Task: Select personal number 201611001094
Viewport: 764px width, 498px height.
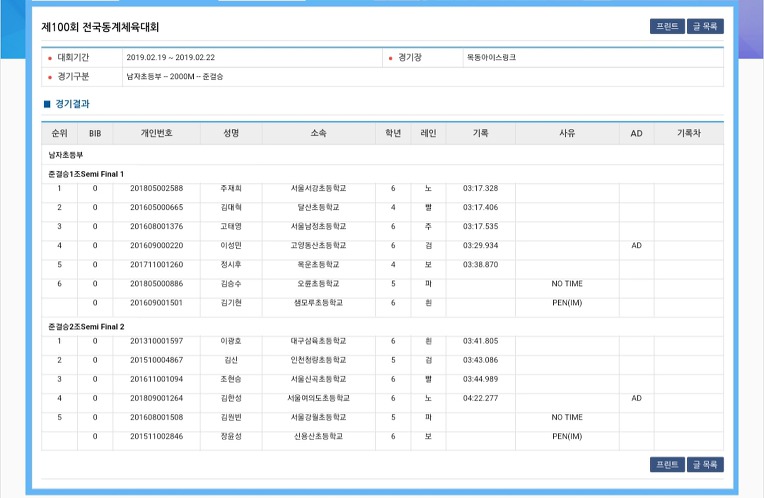Action: tap(156, 379)
